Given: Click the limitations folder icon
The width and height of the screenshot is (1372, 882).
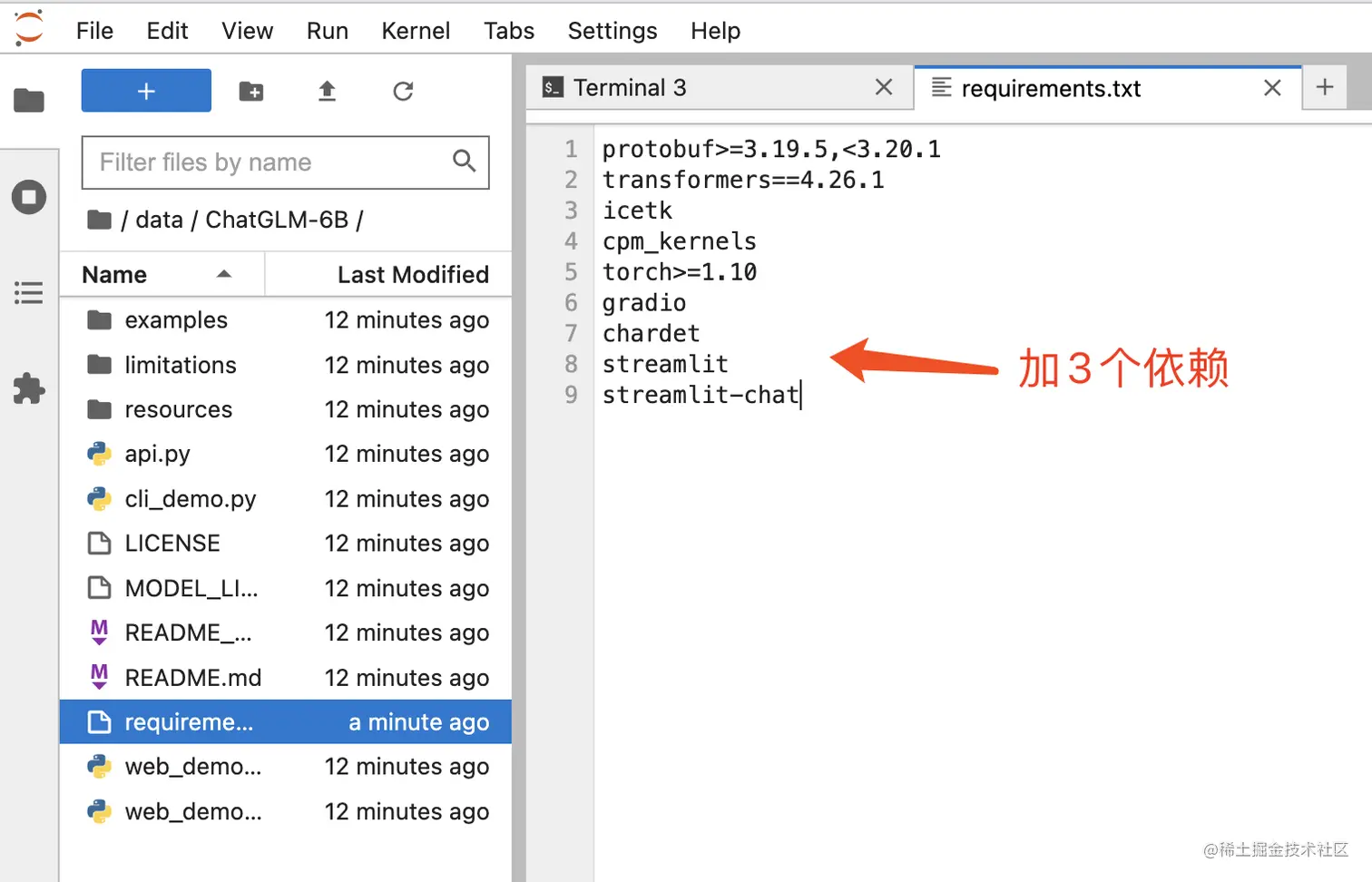Looking at the screenshot, I should (x=99, y=365).
